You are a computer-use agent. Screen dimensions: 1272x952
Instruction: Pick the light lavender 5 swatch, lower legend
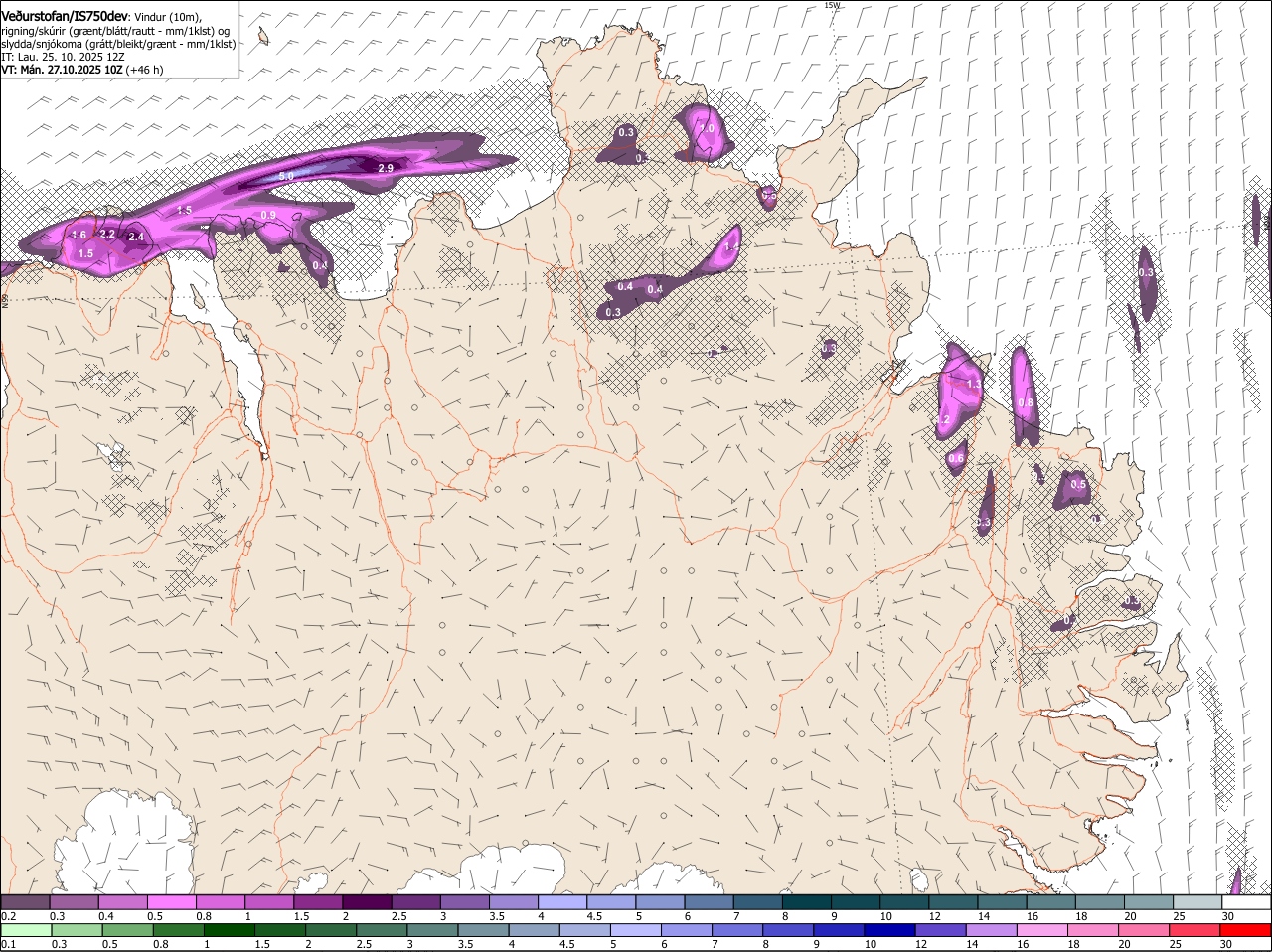[635, 930]
